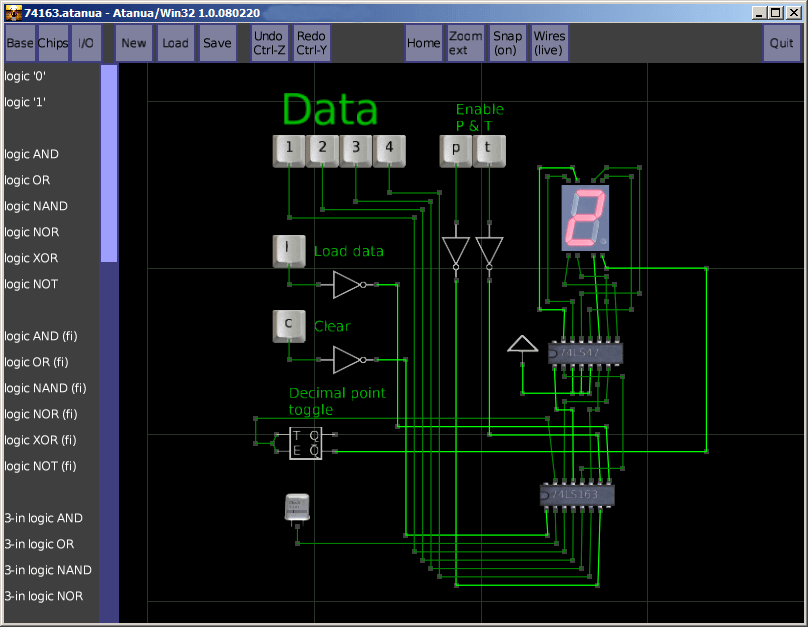The width and height of the screenshot is (808, 627).
Task: Click the component list scrollbar thumb
Action: [109, 163]
